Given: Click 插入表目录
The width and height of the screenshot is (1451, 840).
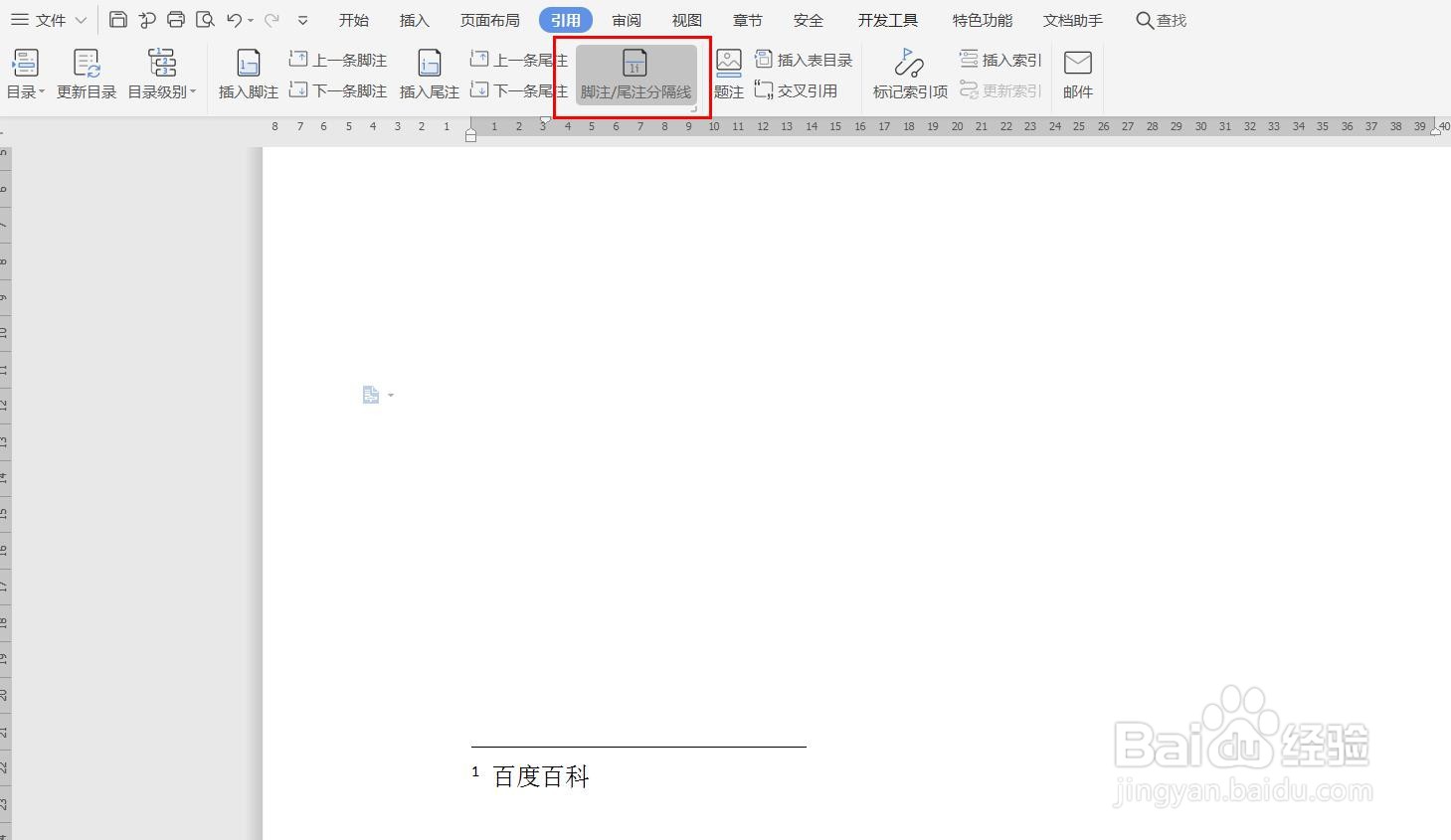Looking at the screenshot, I should 804,60.
